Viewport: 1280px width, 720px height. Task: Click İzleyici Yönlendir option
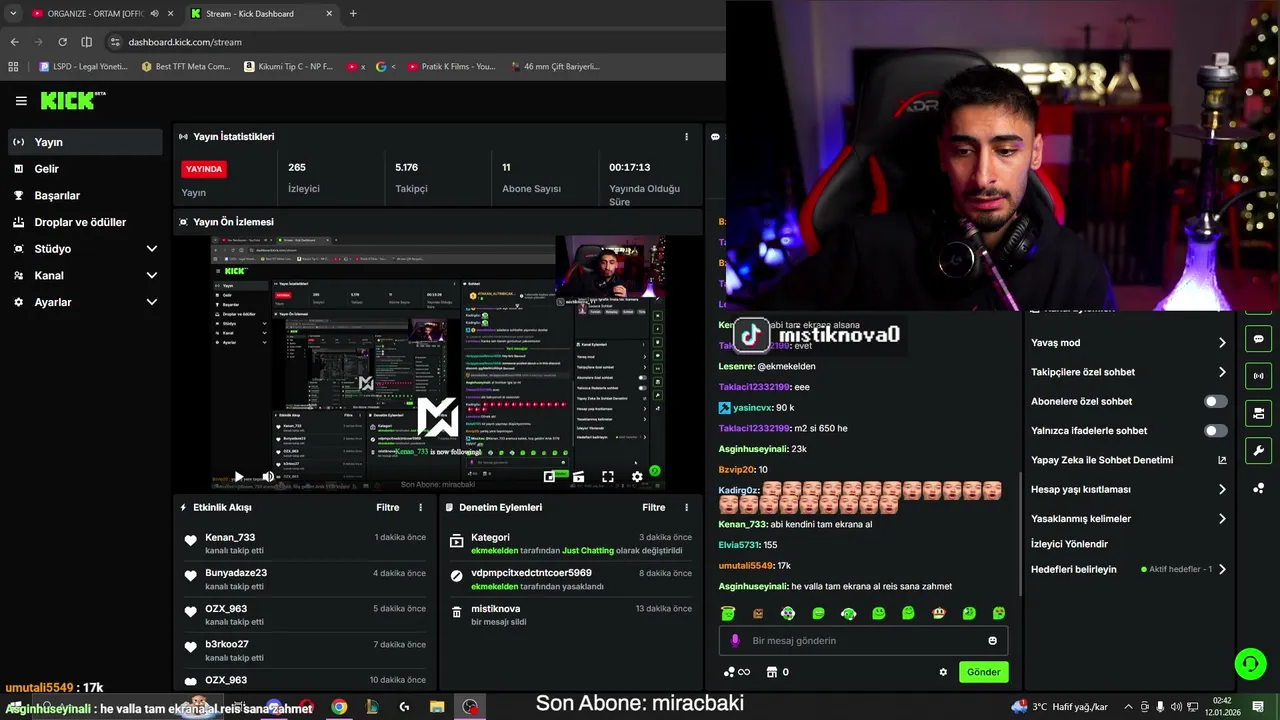tap(1069, 544)
